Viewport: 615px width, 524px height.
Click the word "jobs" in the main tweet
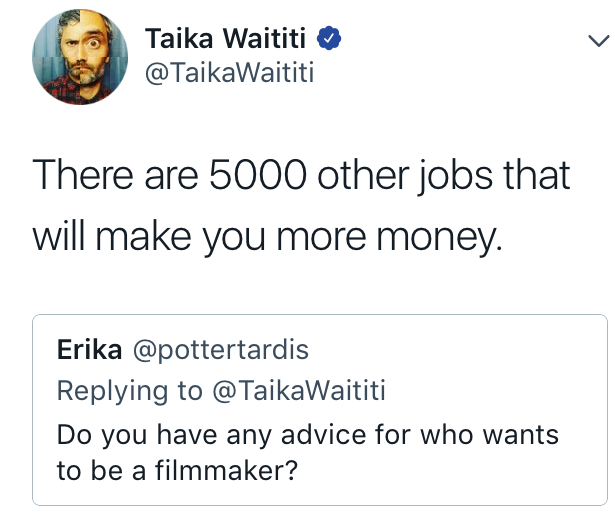455,176
